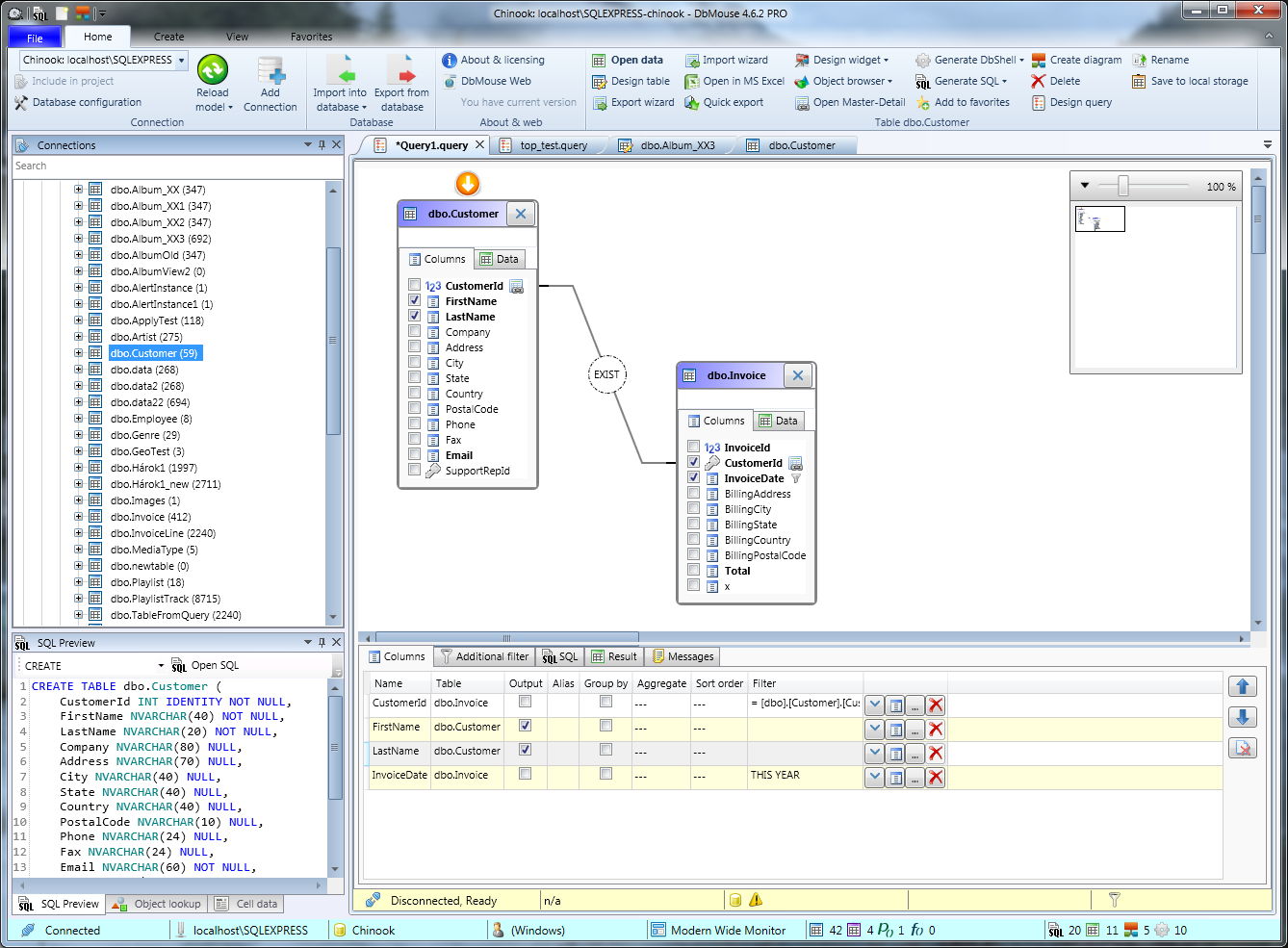
Task: Click the EXIST join circle
Action: pyautogui.click(x=606, y=374)
